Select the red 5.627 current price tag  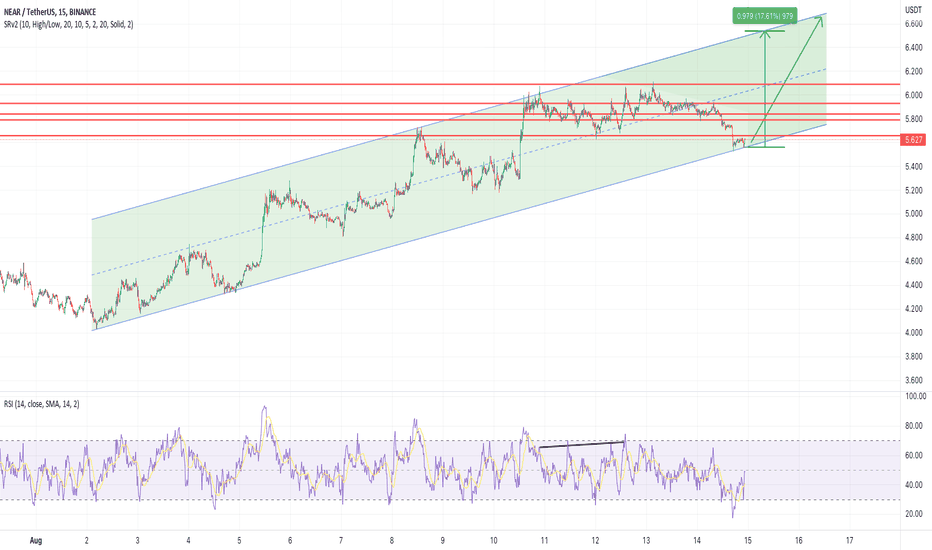[x=915, y=142]
